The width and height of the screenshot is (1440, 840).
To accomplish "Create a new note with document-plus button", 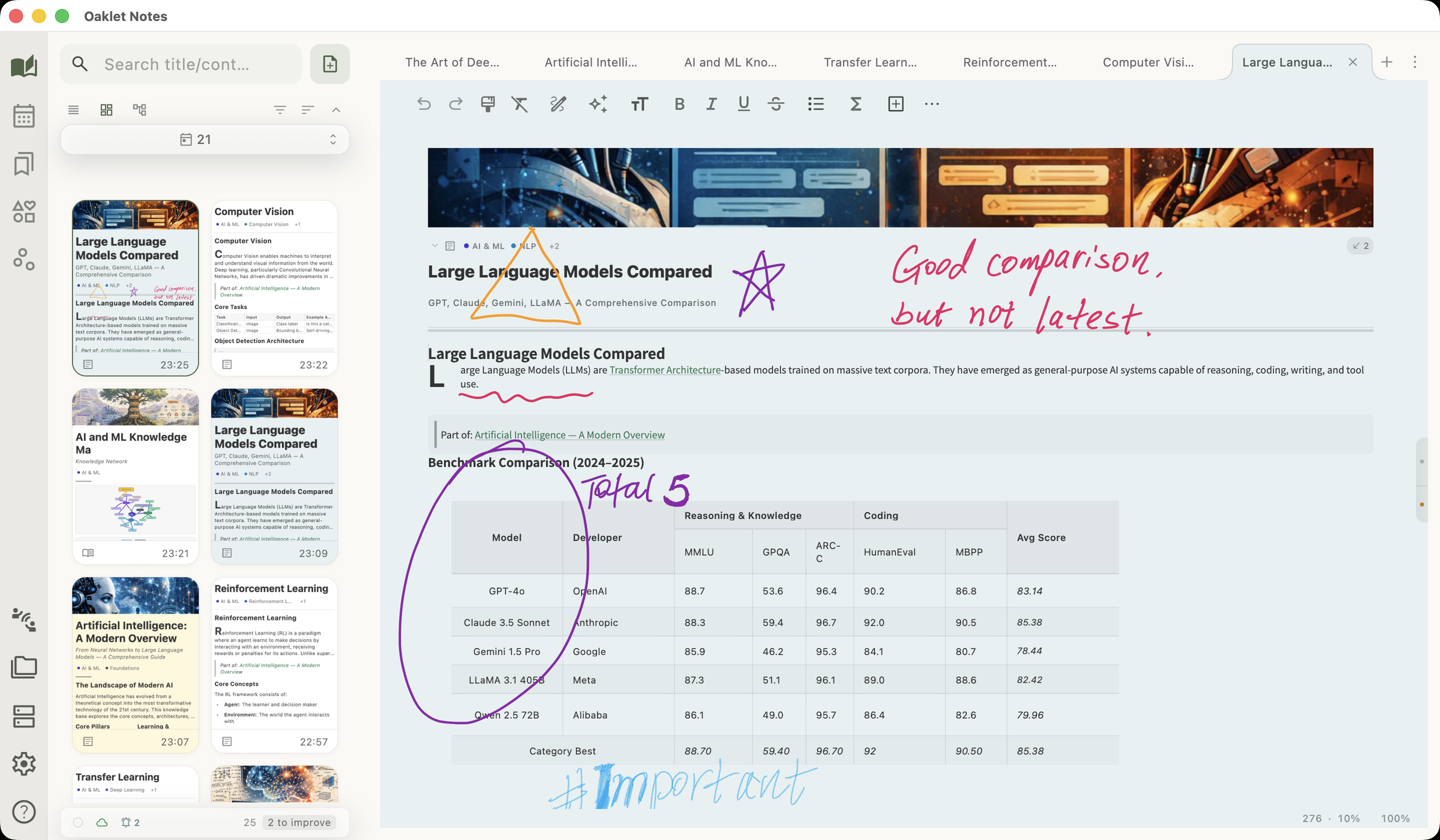I will 330,64.
